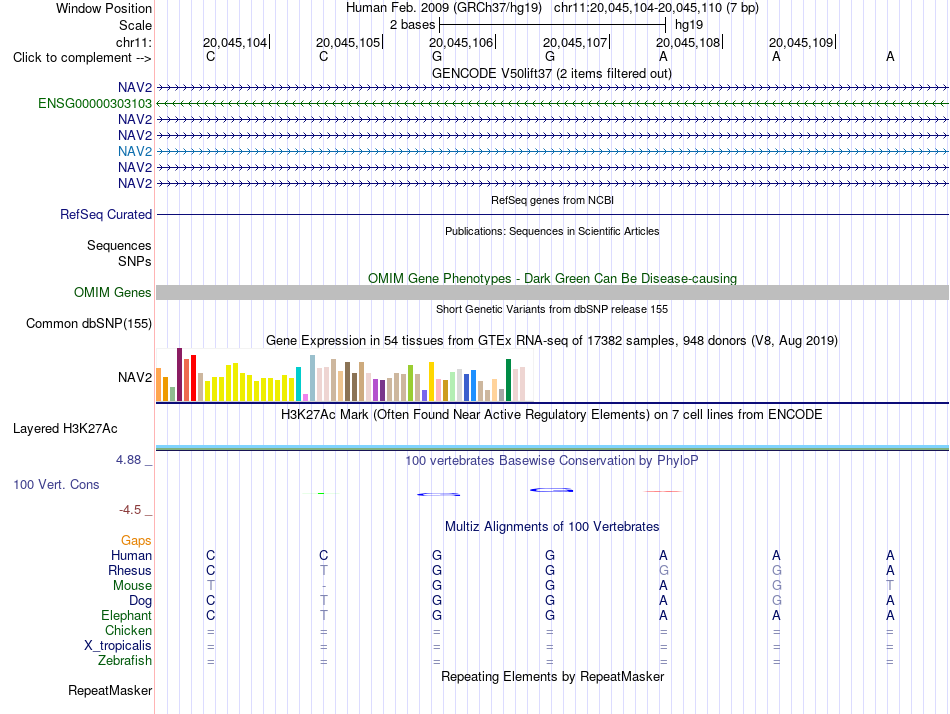This screenshot has width=950, height=714.
Task: Click the SNPs sub-track label
Action: (x=135, y=261)
